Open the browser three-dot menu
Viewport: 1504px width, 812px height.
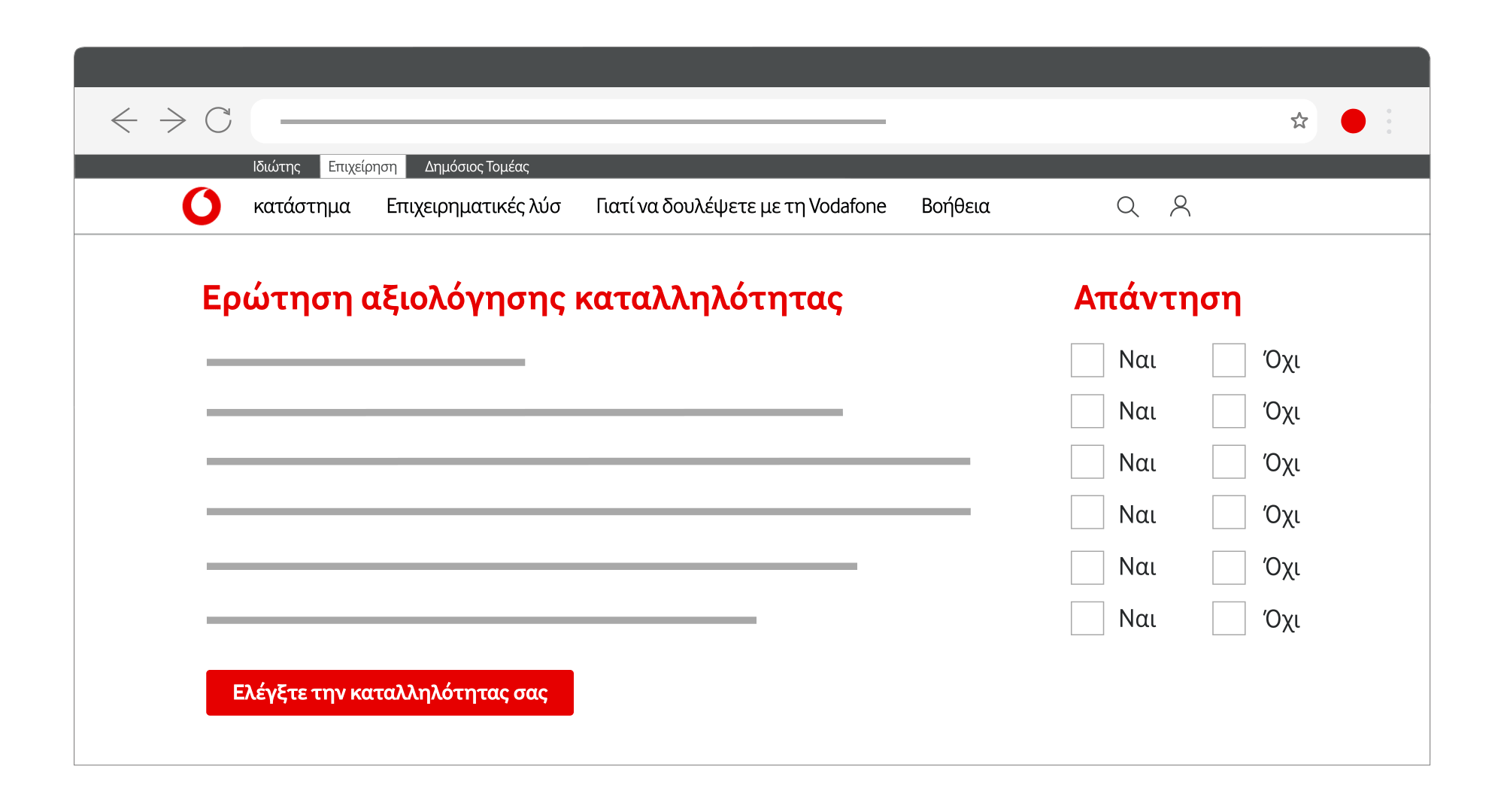pos(1389,121)
